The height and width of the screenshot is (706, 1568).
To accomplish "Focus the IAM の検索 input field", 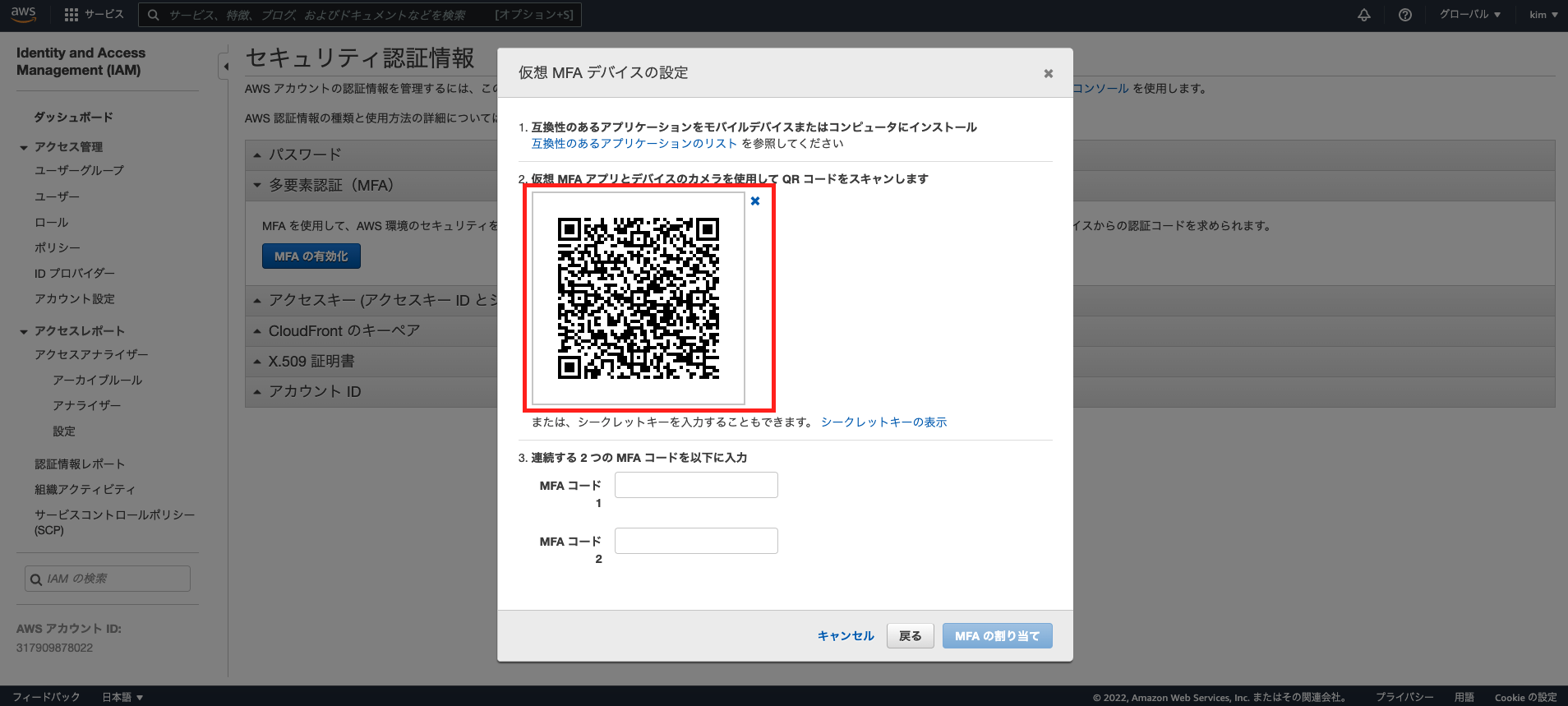I will tap(108, 579).
